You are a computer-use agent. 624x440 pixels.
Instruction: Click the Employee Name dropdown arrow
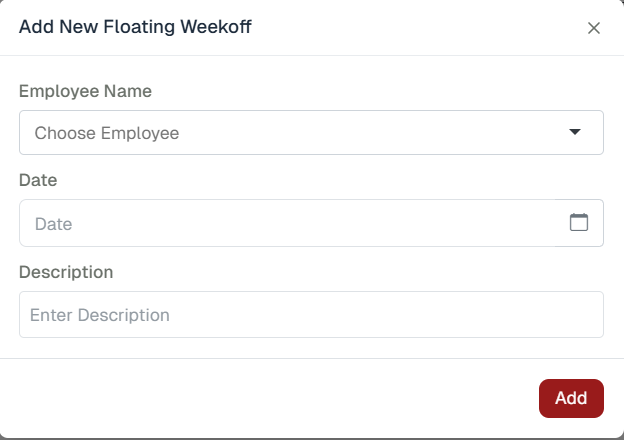574,132
